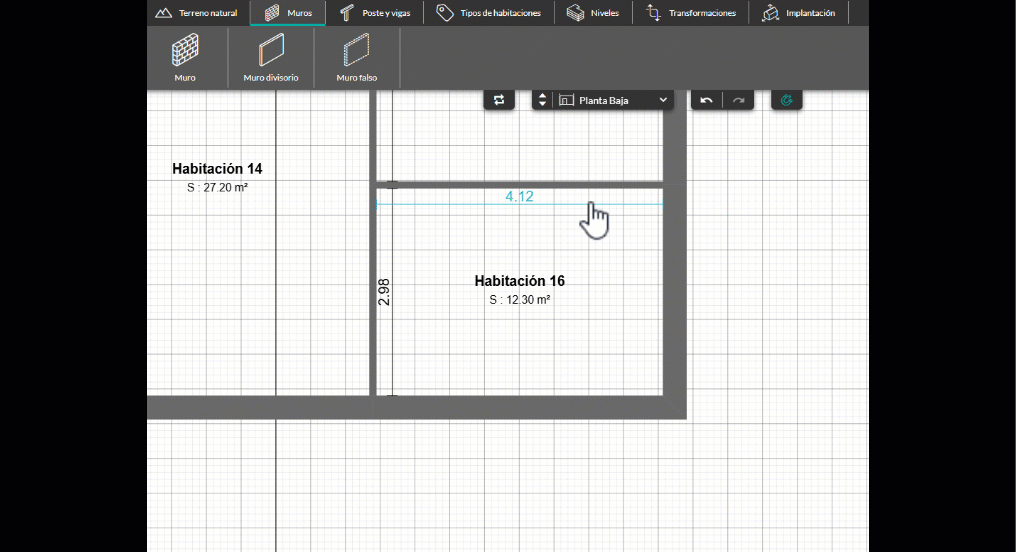1016x552 pixels.
Task: Click the floor plan icon beside Planta Baja
Action: coord(566,100)
